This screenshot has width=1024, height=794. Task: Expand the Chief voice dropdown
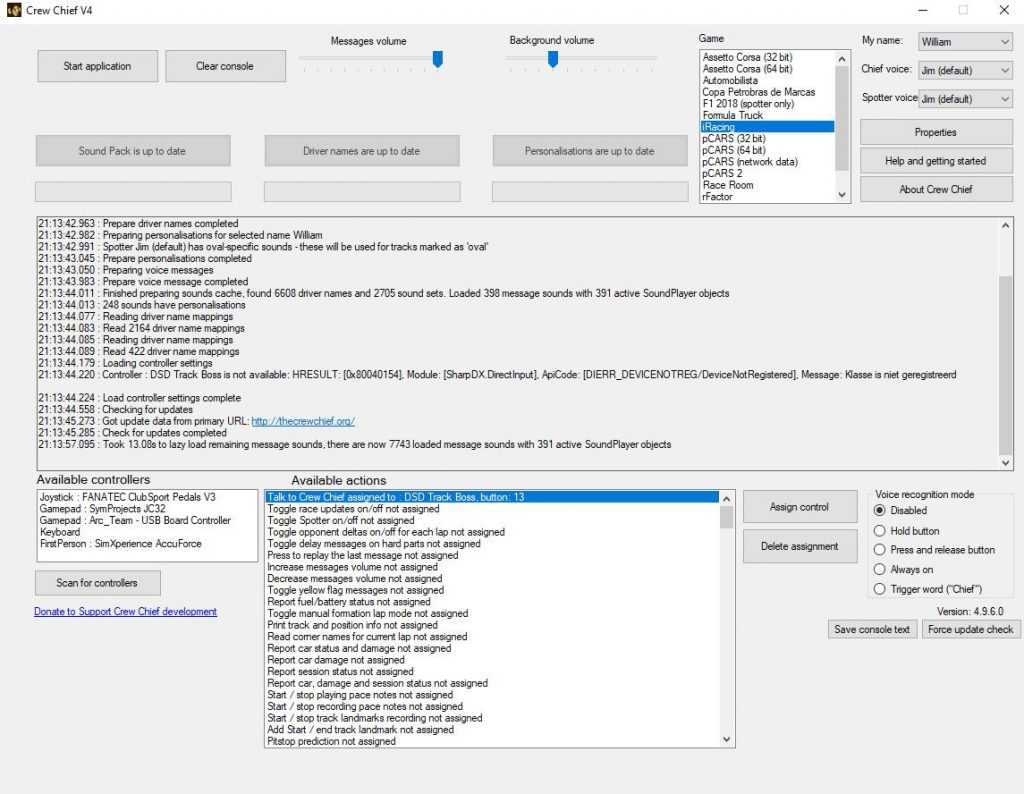965,70
